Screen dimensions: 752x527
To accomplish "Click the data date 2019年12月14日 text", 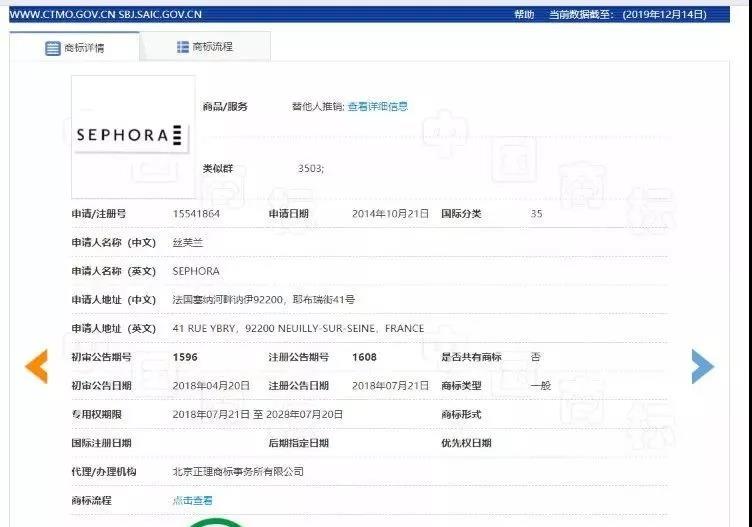I will tap(664, 14).
